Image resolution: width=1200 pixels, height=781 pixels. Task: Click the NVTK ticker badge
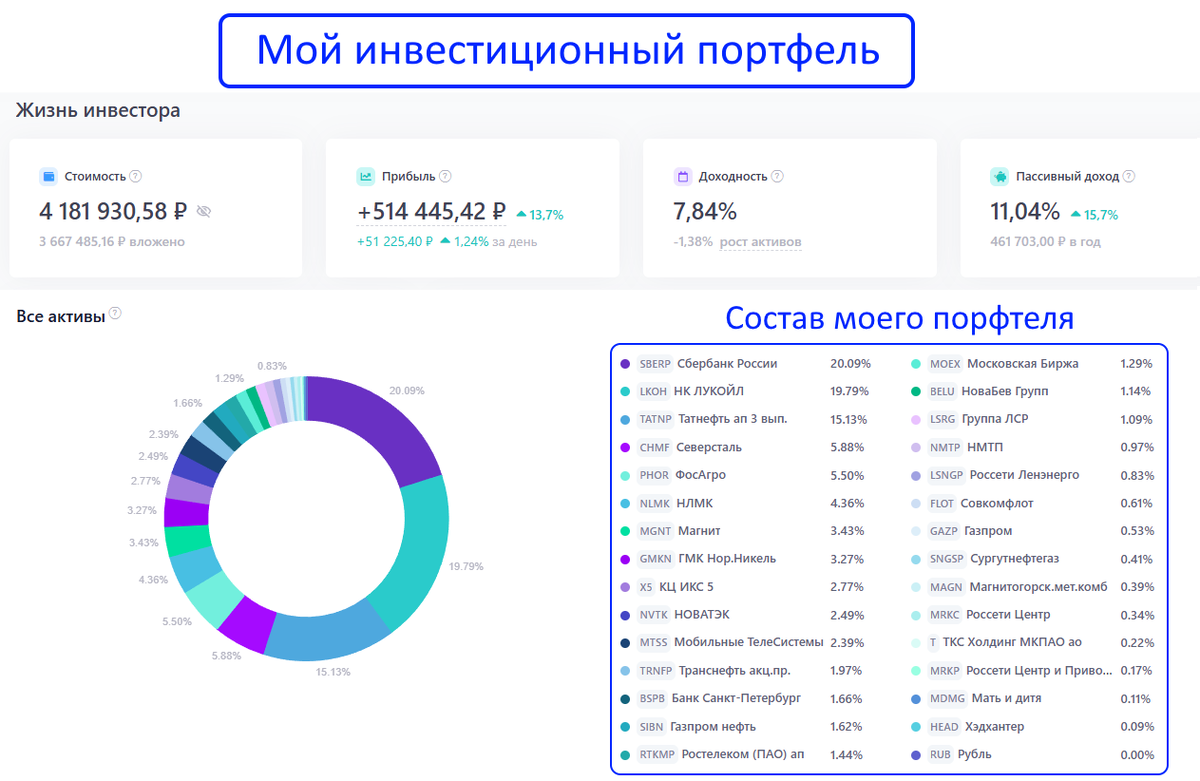[654, 615]
